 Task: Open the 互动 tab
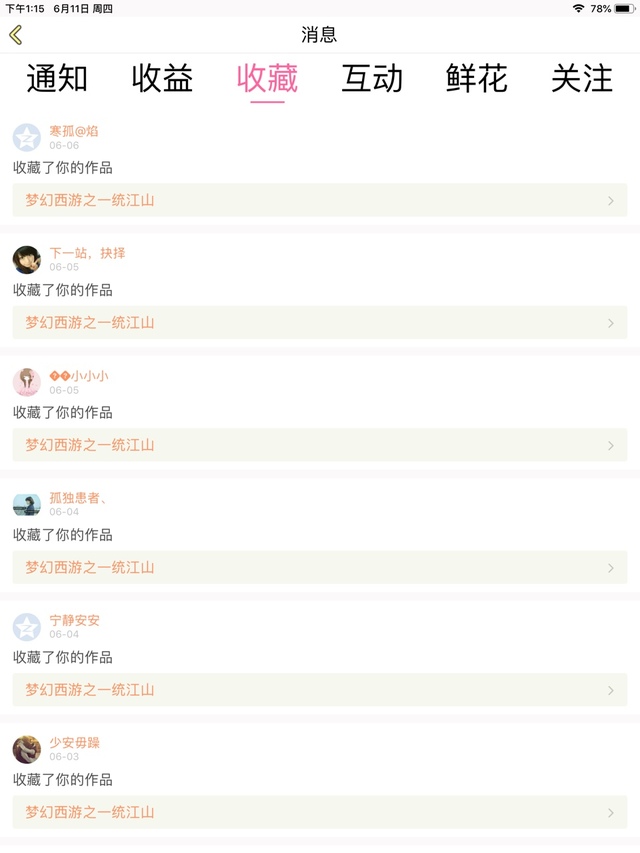point(372,78)
